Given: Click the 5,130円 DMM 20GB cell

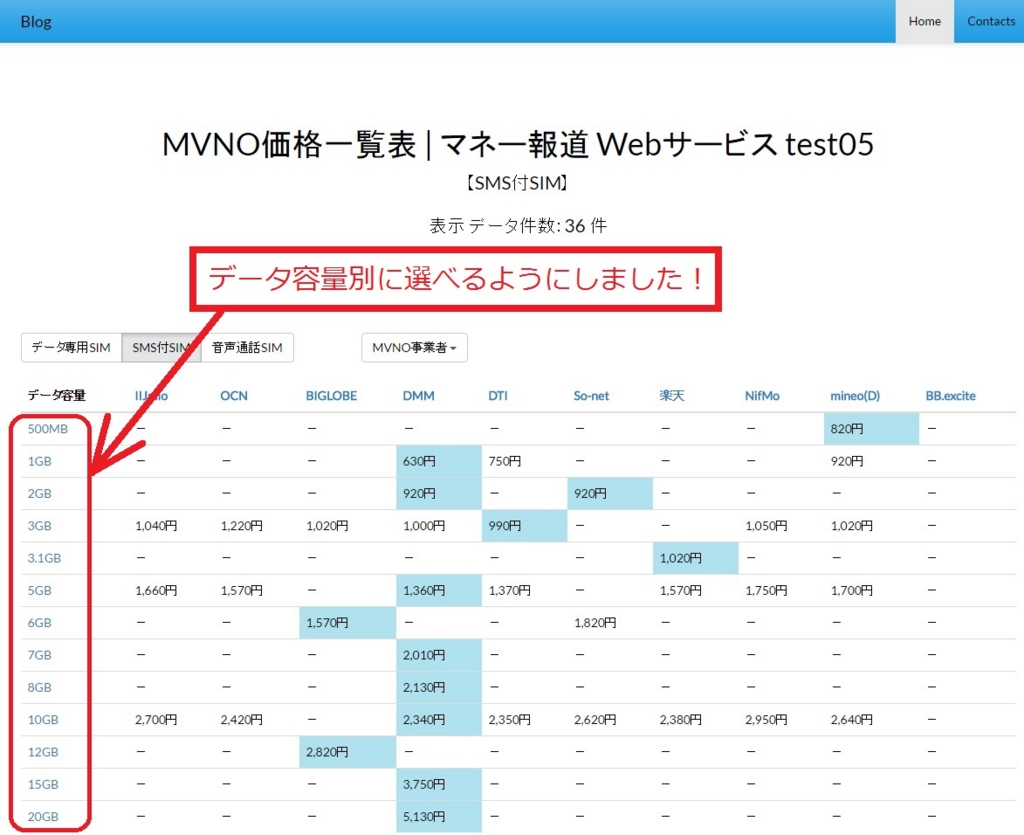Looking at the screenshot, I should (439, 817).
